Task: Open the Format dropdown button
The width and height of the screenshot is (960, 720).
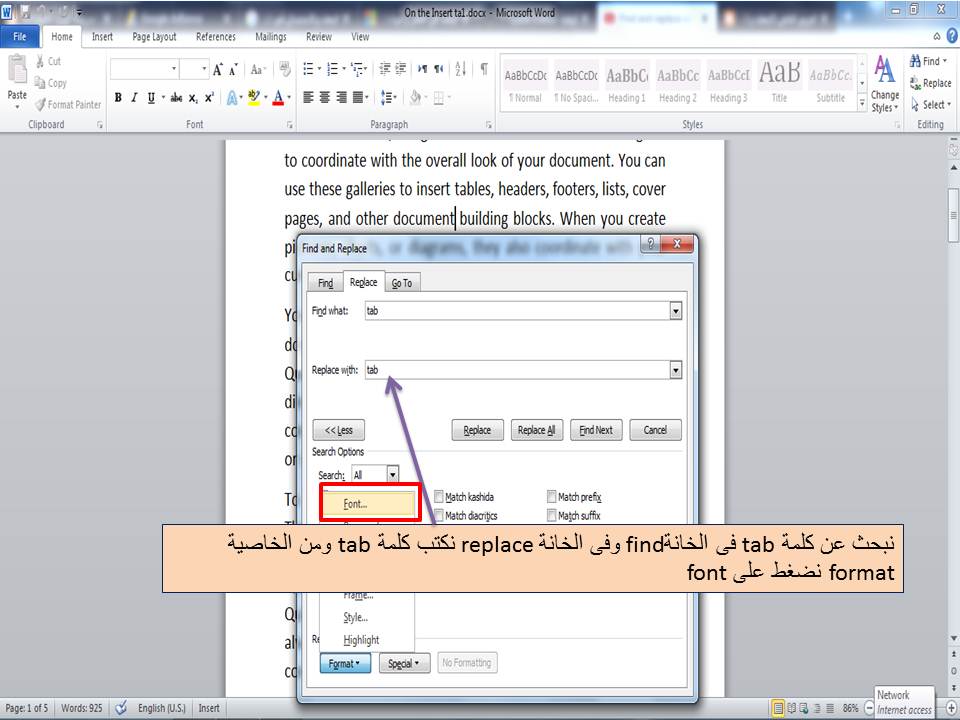Action: pos(345,663)
